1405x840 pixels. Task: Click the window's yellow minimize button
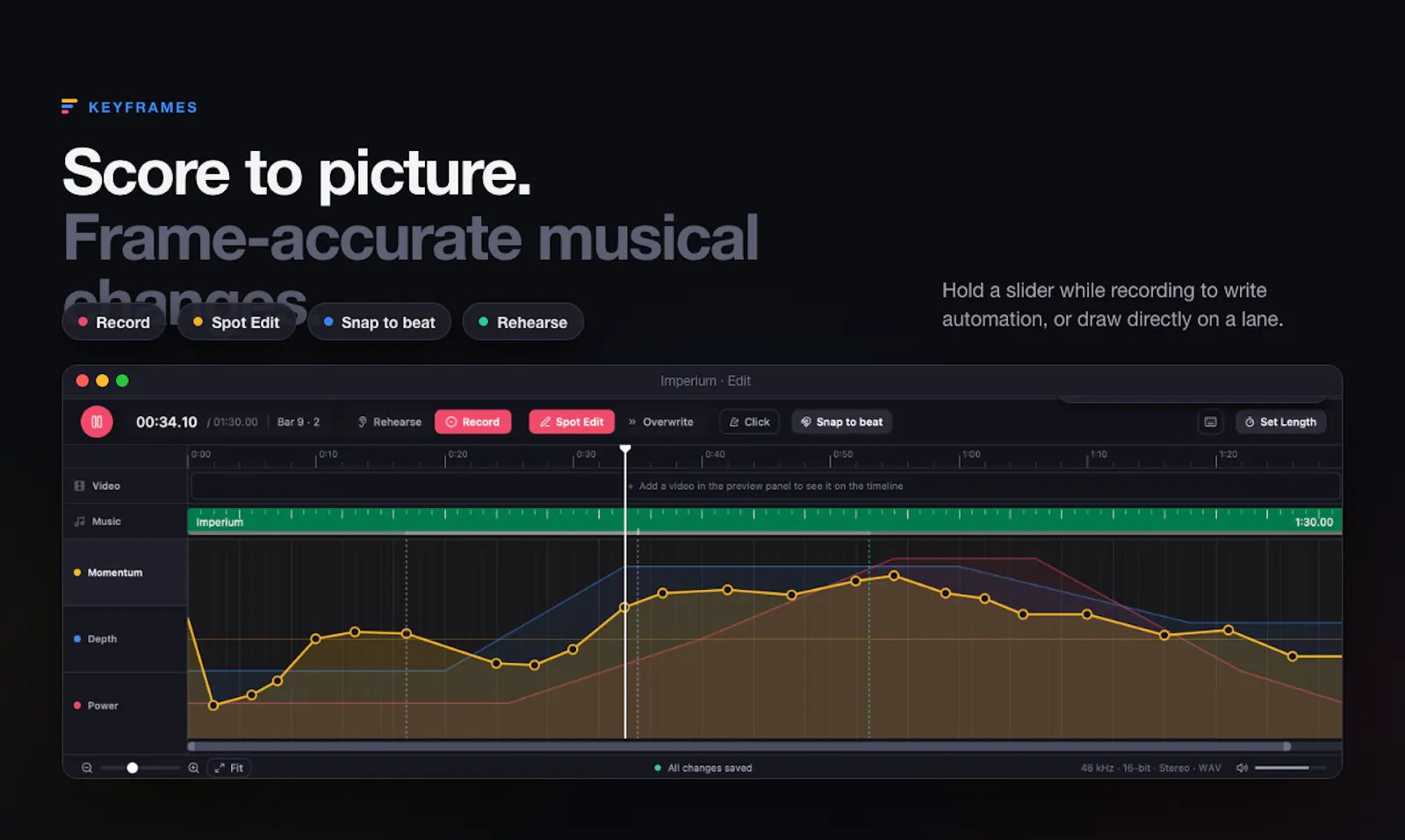click(x=102, y=381)
